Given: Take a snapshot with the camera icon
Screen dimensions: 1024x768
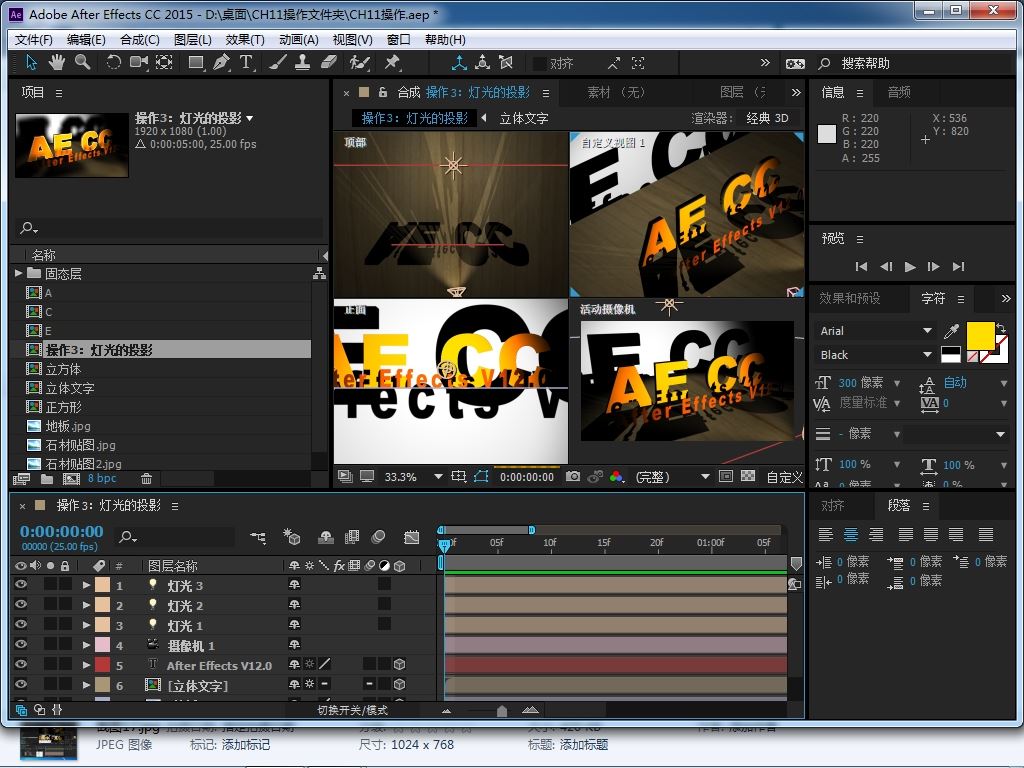Looking at the screenshot, I should pyautogui.click(x=573, y=477).
